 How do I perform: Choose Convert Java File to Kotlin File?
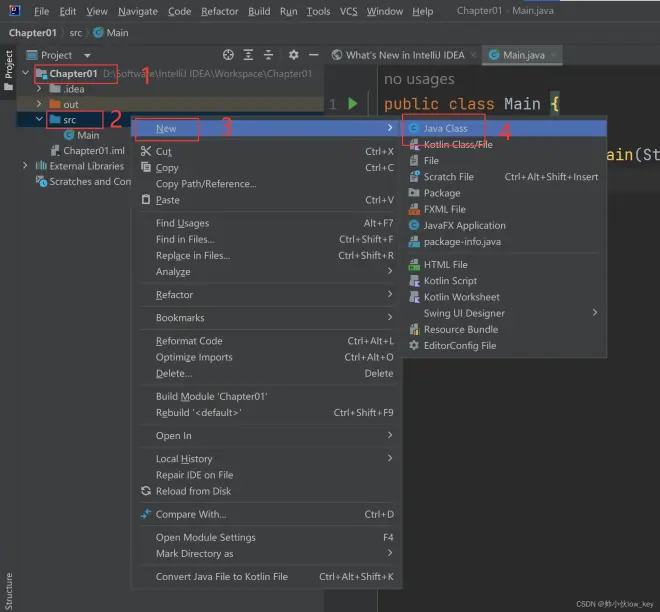point(266,577)
